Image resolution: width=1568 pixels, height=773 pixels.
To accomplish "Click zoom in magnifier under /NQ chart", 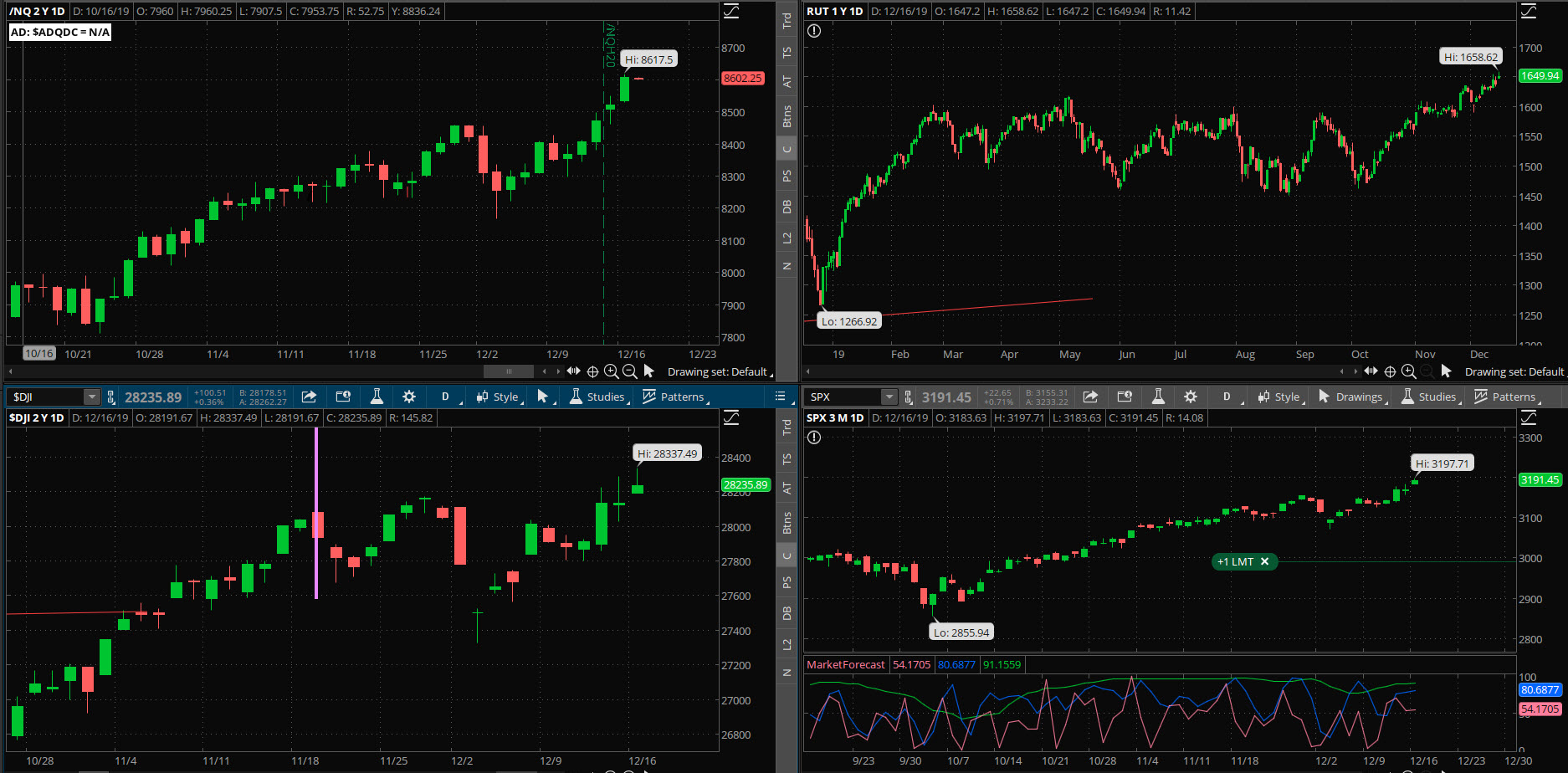I will pos(611,371).
